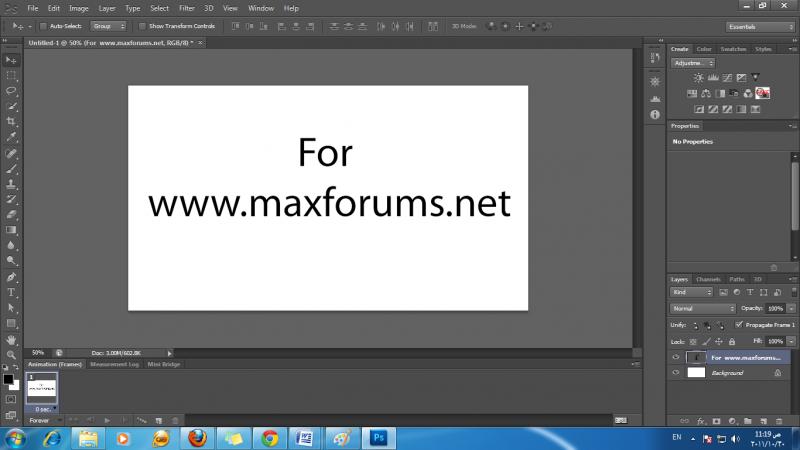Hide the Background layer
The height and width of the screenshot is (450, 800).
[676, 372]
